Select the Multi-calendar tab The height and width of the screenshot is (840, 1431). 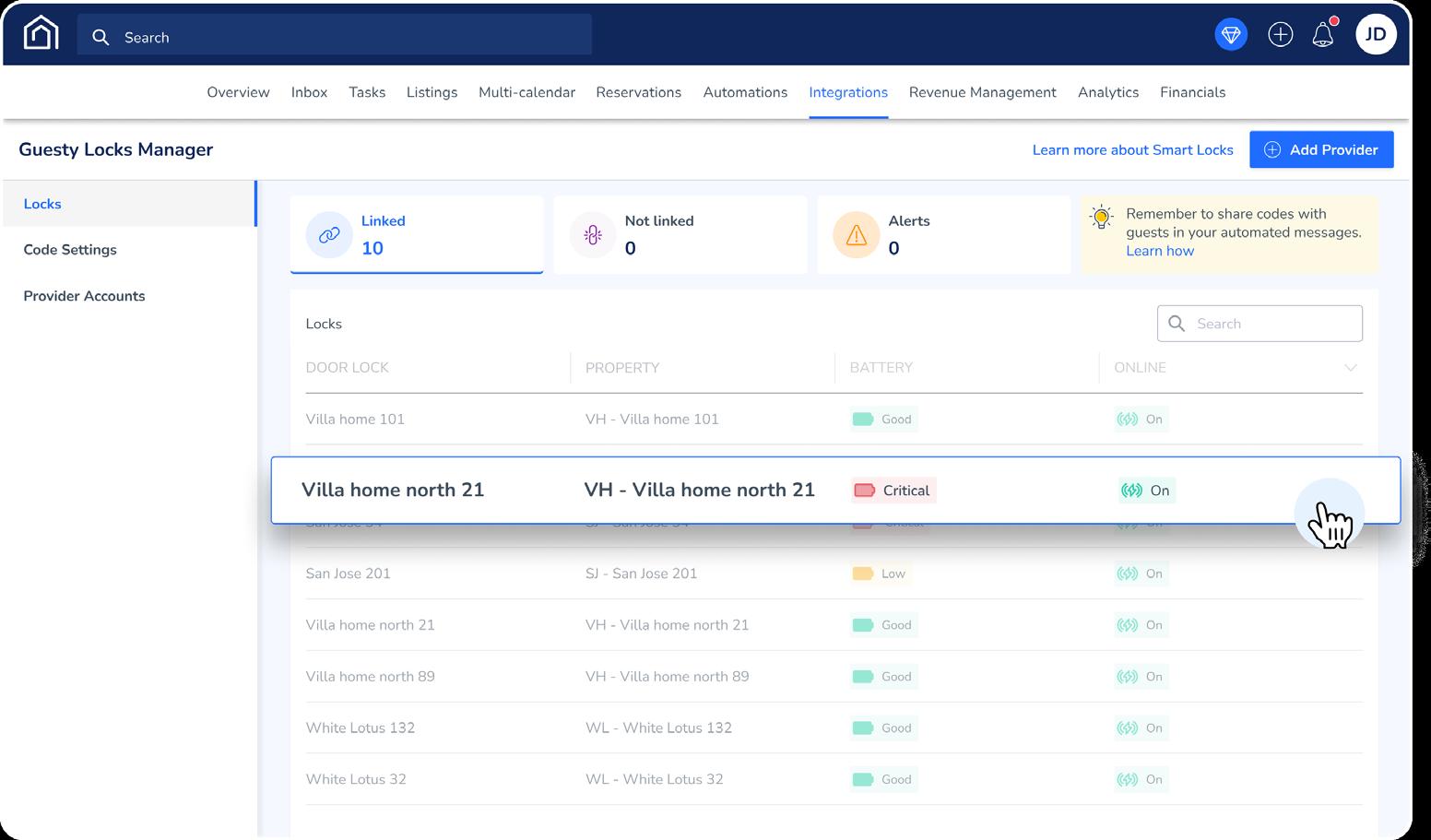click(526, 92)
